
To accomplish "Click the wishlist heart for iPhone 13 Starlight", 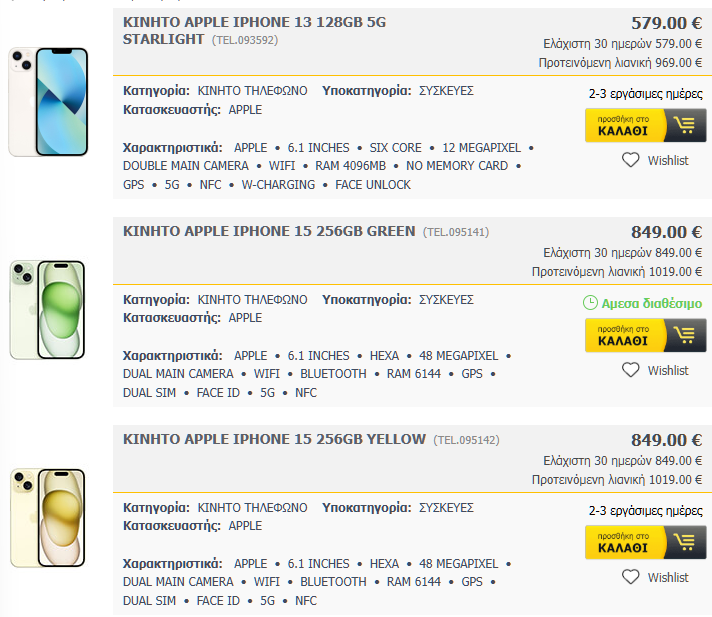I will pyautogui.click(x=630, y=160).
